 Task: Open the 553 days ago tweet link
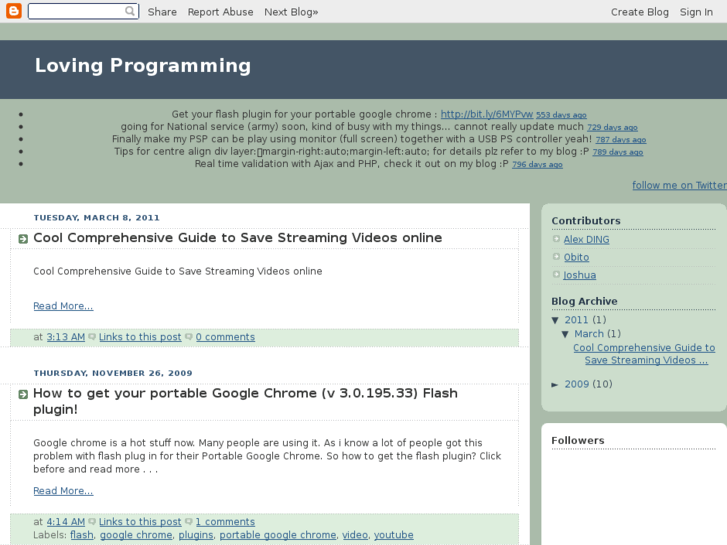(561, 115)
